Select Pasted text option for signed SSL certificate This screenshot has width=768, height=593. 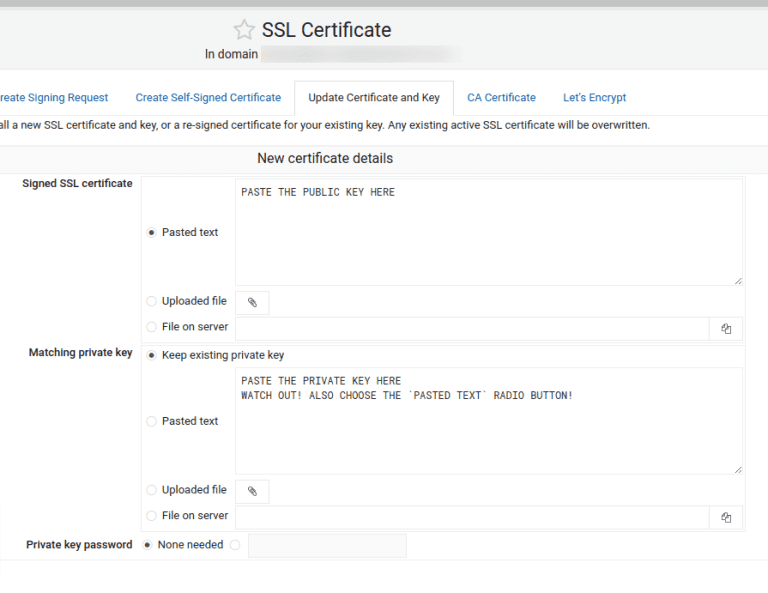point(152,232)
